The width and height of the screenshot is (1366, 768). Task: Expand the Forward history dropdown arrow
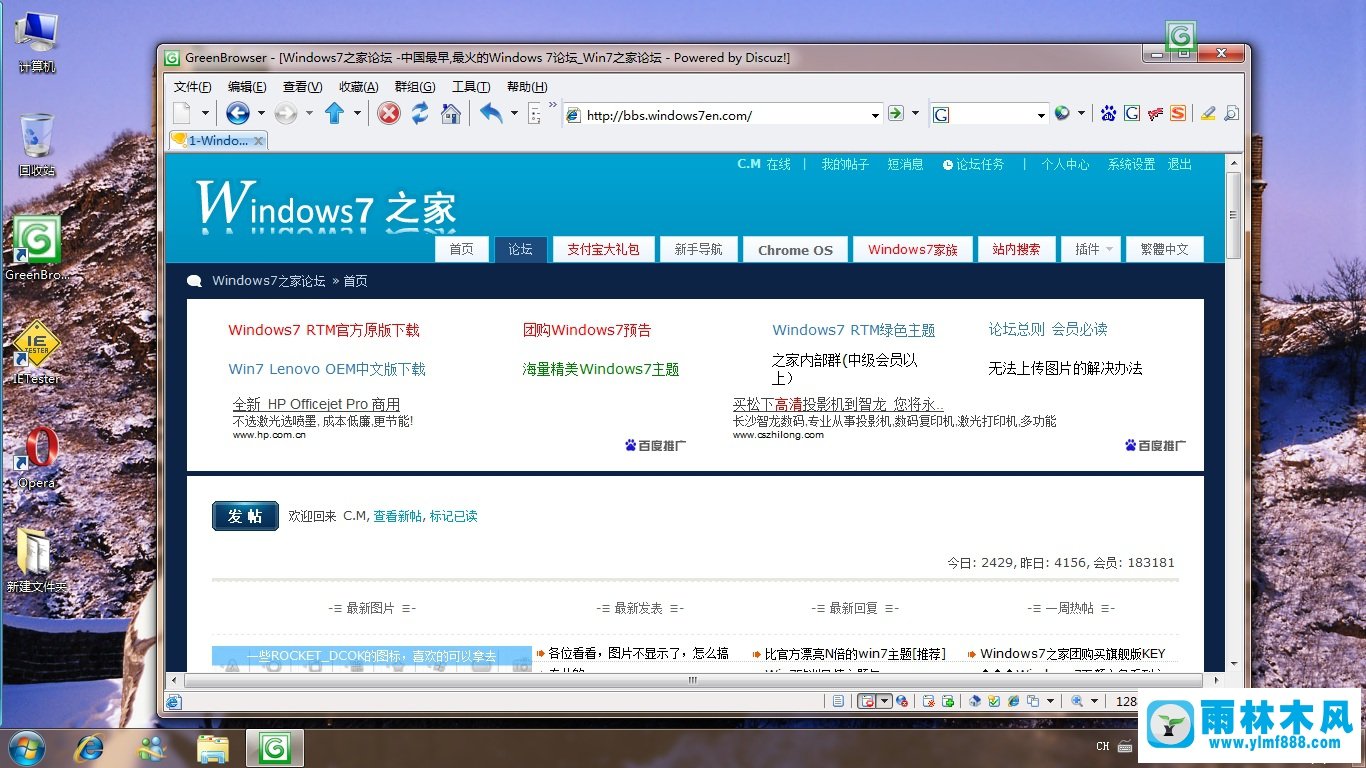(x=309, y=113)
